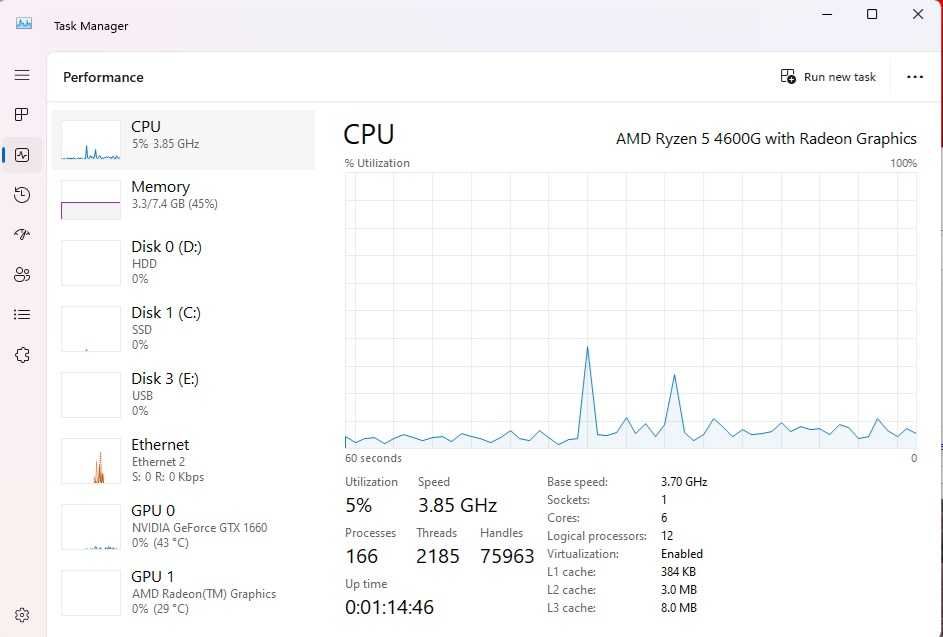The image size is (943, 637).
Task: Open the Details page icon
Action: point(22,314)
